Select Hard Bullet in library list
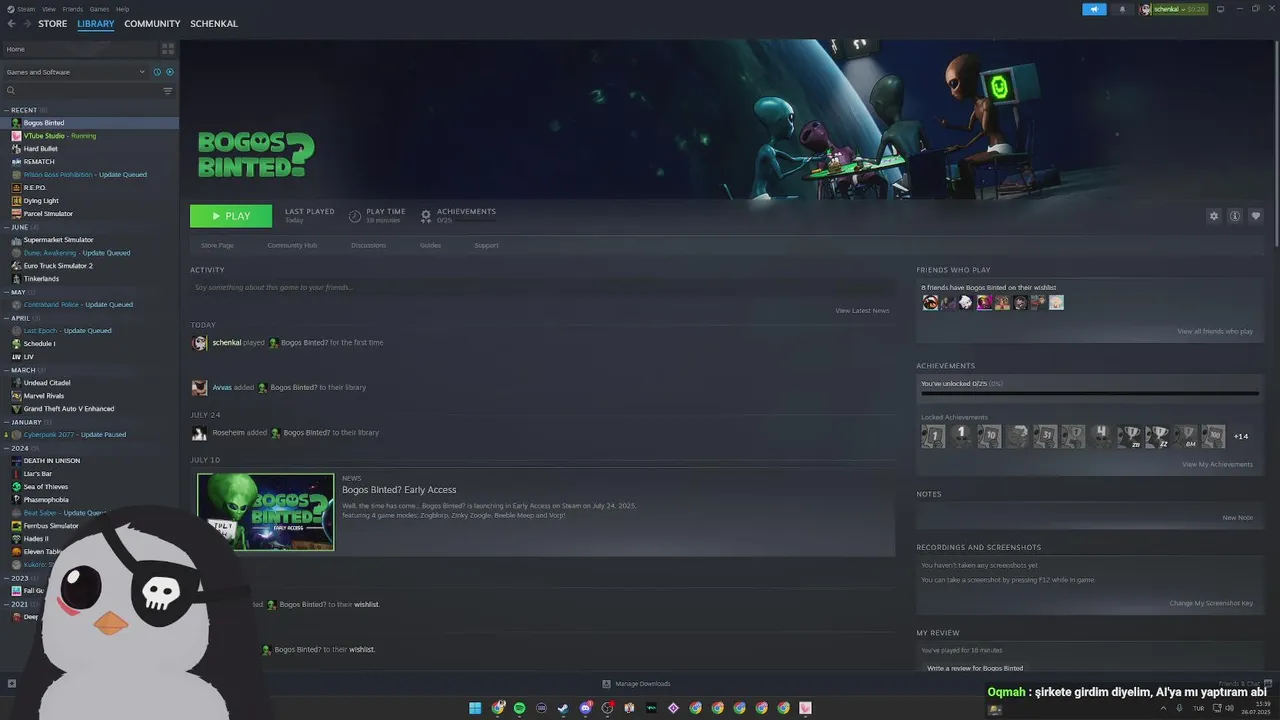 pyautogui.click(x=89, y=149)
